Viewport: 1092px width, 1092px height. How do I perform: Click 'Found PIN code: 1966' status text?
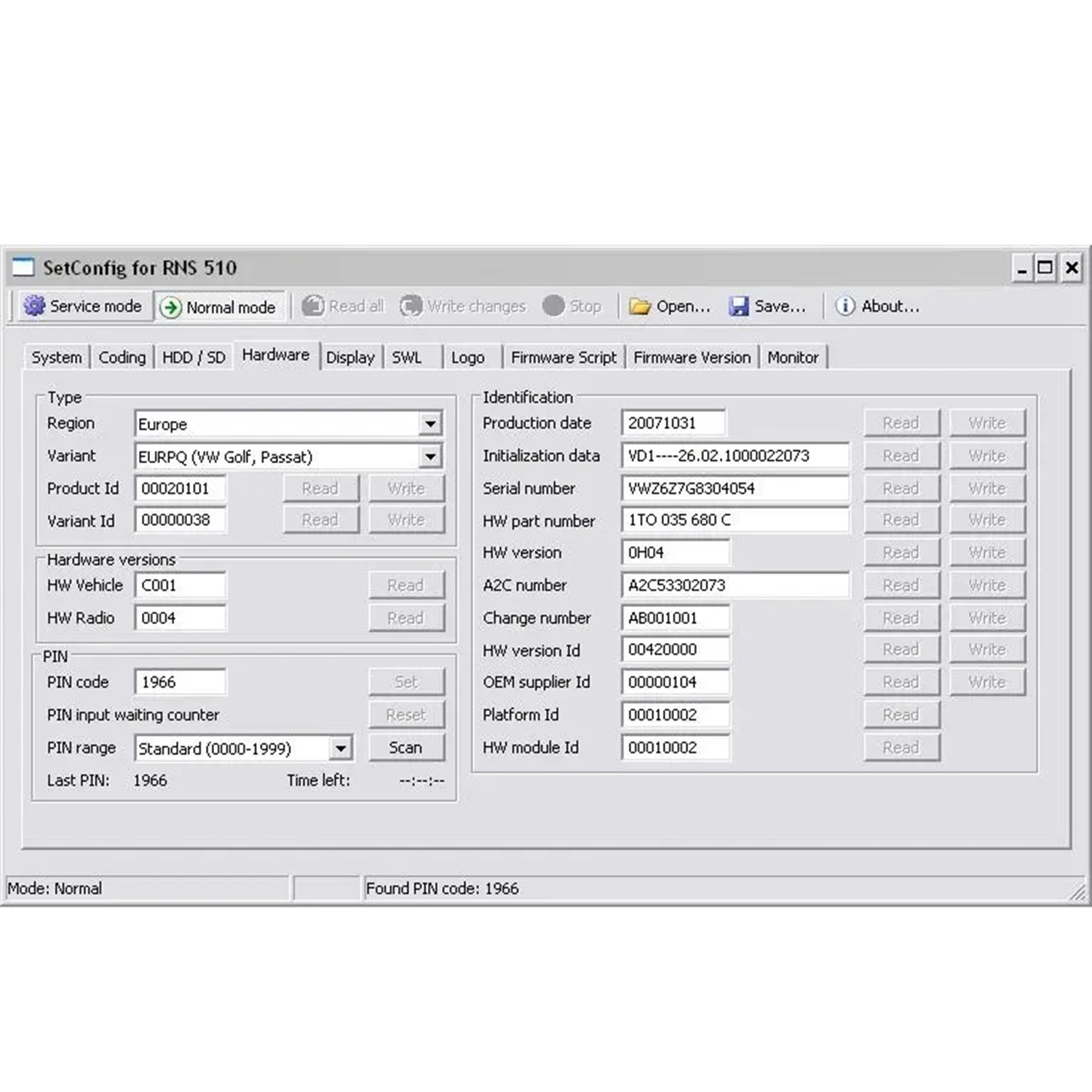(x=443, y=889)
